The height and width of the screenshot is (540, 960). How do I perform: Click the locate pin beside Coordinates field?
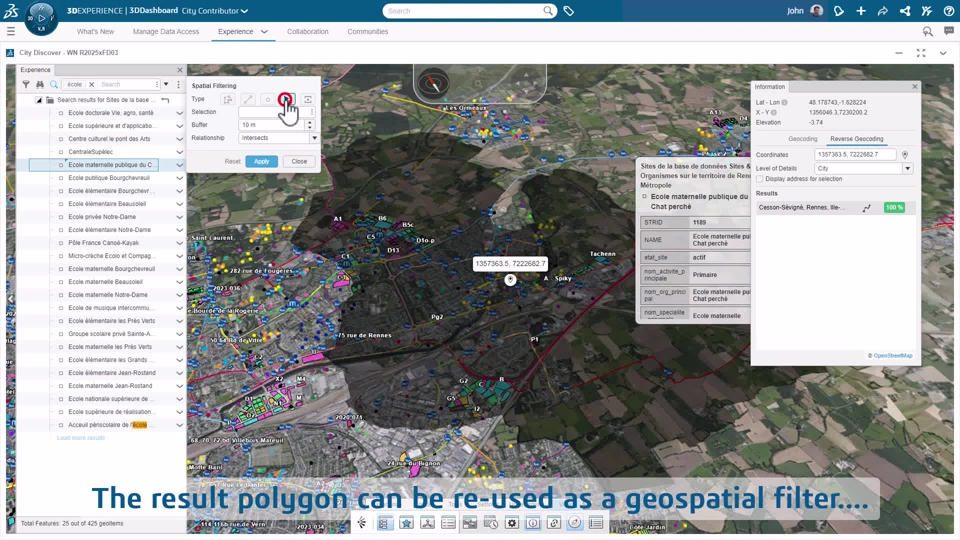[905, 155]
